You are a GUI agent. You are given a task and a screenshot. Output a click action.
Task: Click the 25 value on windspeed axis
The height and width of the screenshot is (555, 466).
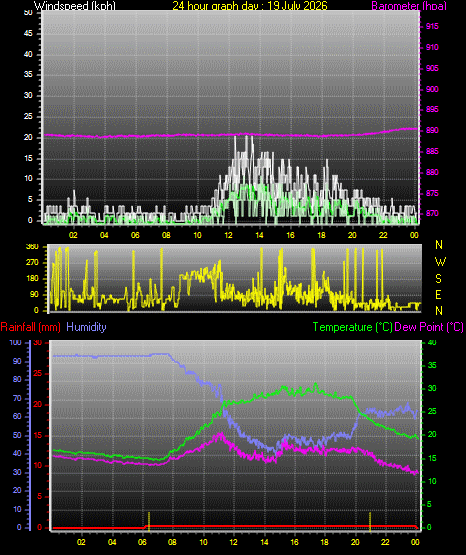click(x=28, y=116)
